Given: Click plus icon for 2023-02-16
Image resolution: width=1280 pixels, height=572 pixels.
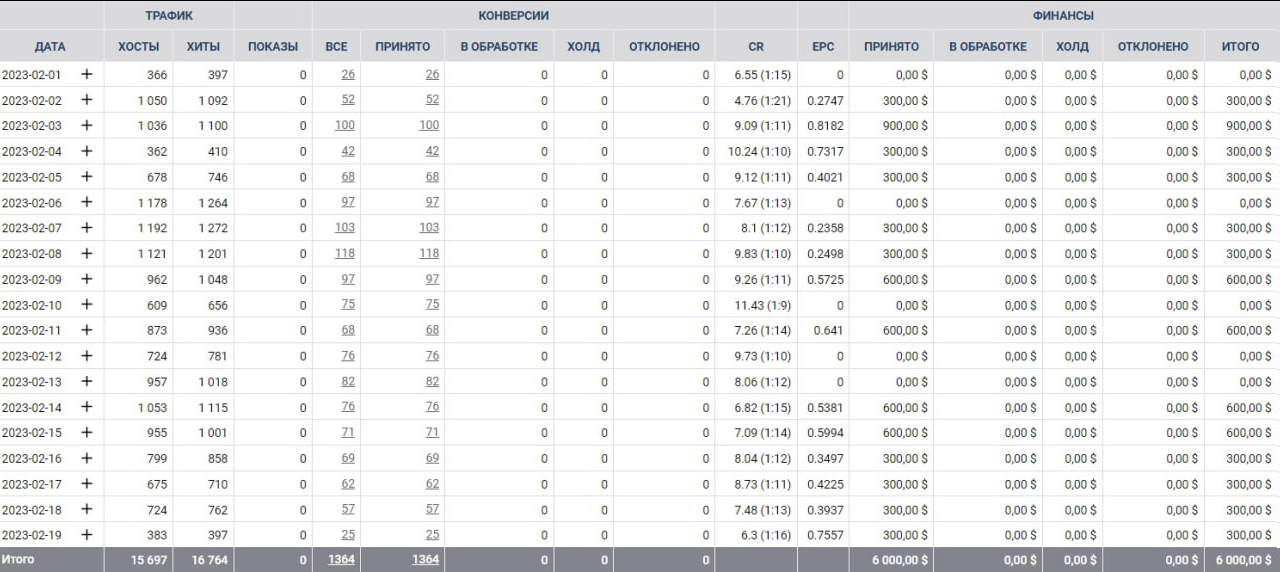Looking at the screenshot, I should point(87,458).
